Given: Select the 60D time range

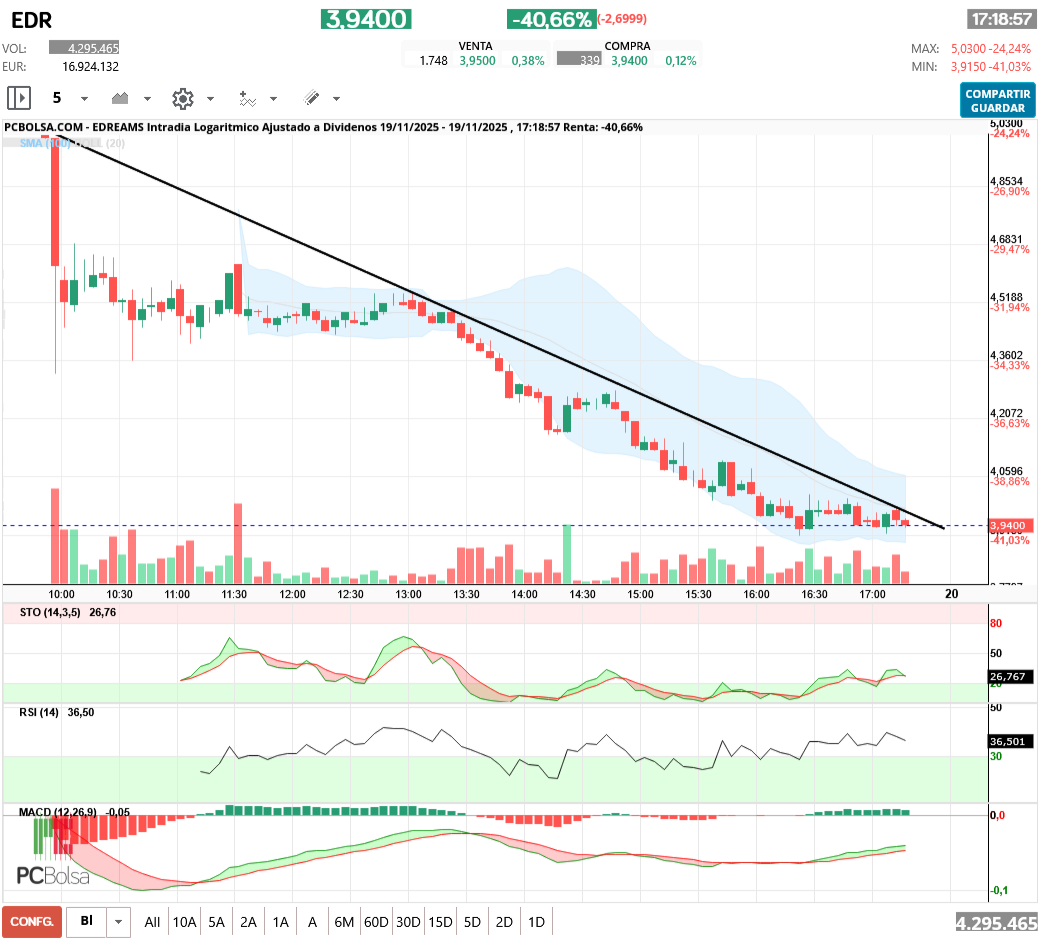Looking at the screenshot, I should pyautogui.click(x=376, y=922).
